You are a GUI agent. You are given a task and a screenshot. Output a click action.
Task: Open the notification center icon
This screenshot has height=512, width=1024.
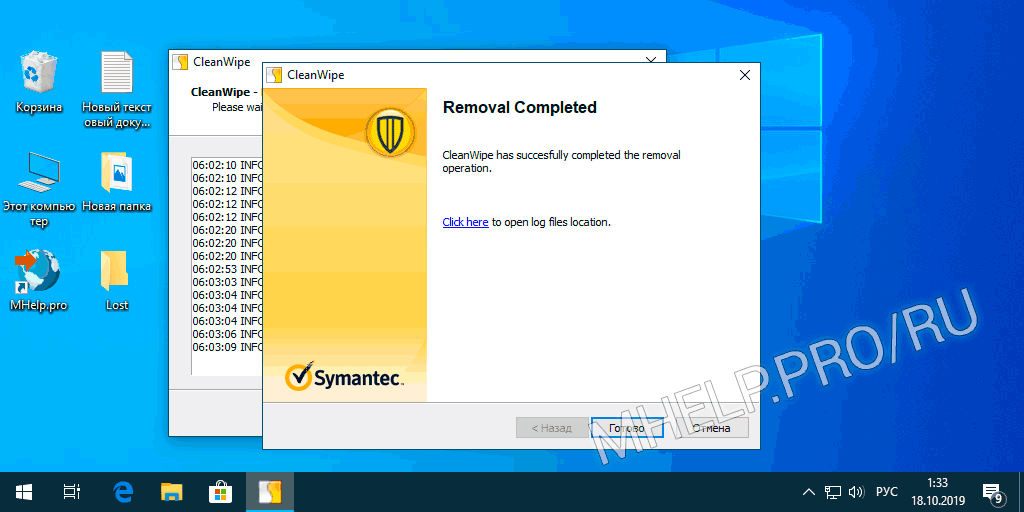[993, 492]
